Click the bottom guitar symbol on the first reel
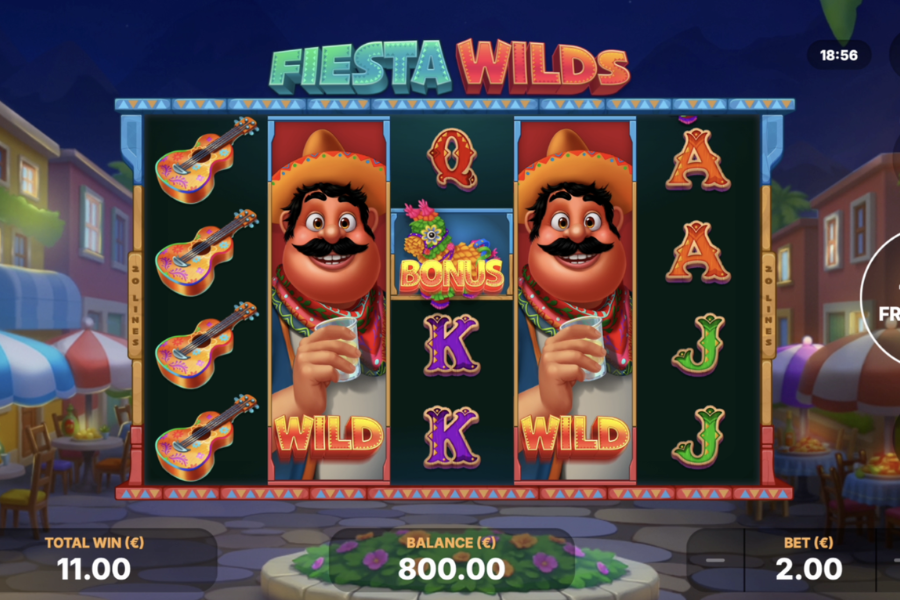This screenshot has height=600, width=900. 207,438
